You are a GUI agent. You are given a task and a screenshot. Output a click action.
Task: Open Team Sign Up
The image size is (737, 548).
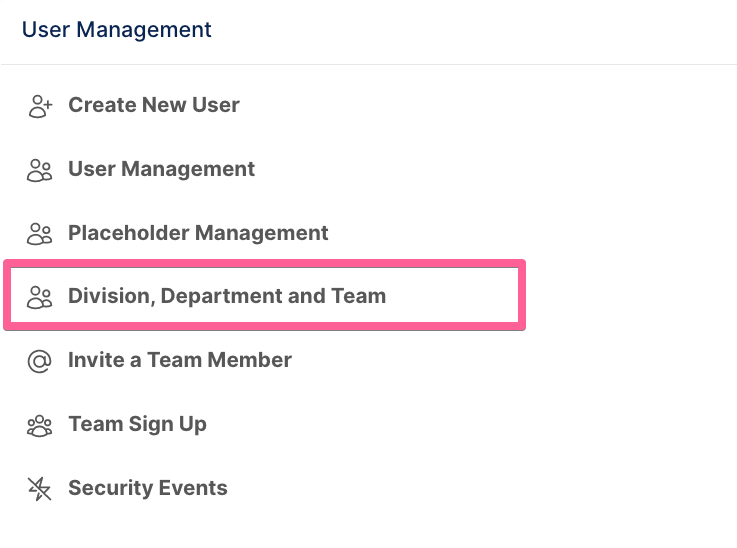coord(137,424)
